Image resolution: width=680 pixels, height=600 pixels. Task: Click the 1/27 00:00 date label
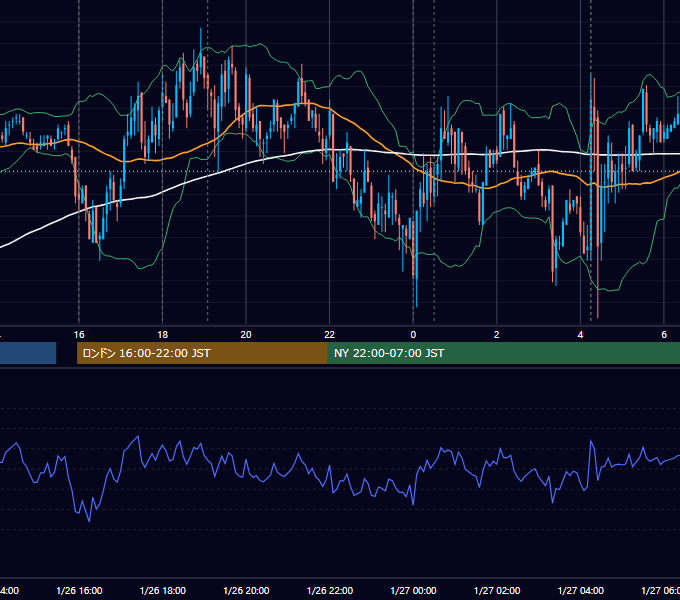[x=413, y=591]
